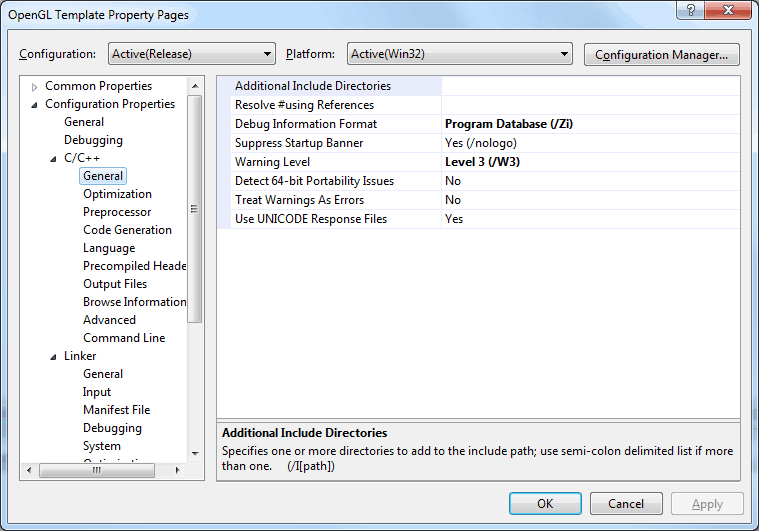Select the Suppress Startup Banner property
759x531 pixels.
[336, 143]
